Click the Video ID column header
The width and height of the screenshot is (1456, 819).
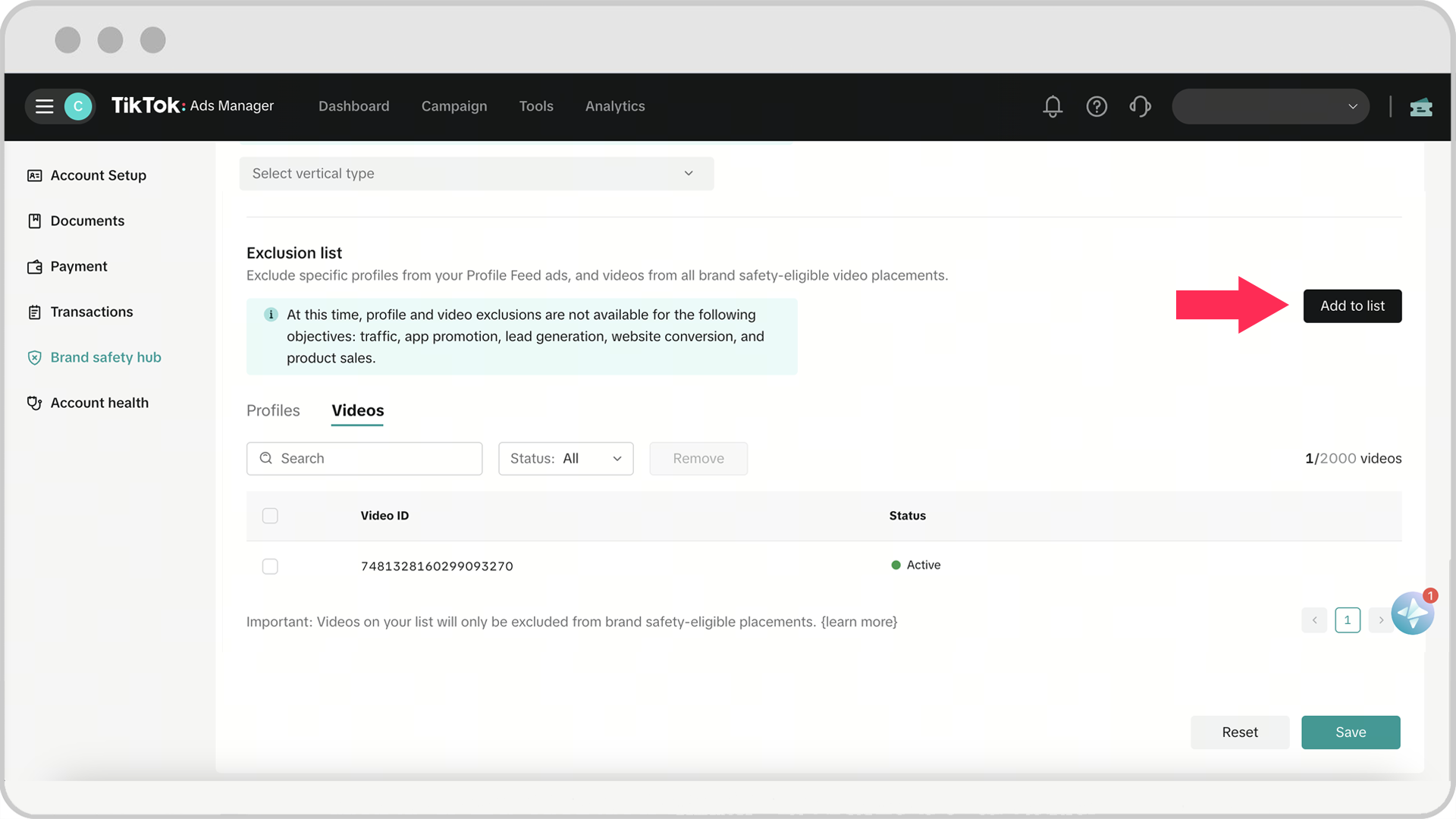point(384,516)
